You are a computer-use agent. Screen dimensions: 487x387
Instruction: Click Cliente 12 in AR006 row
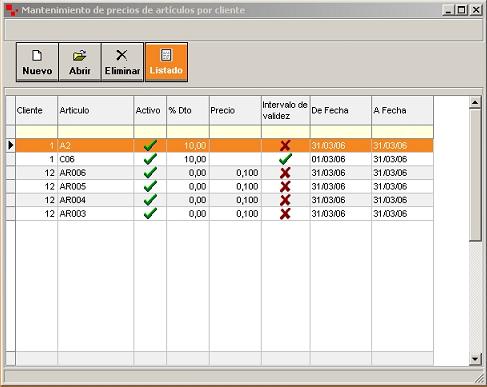(36, 173)
